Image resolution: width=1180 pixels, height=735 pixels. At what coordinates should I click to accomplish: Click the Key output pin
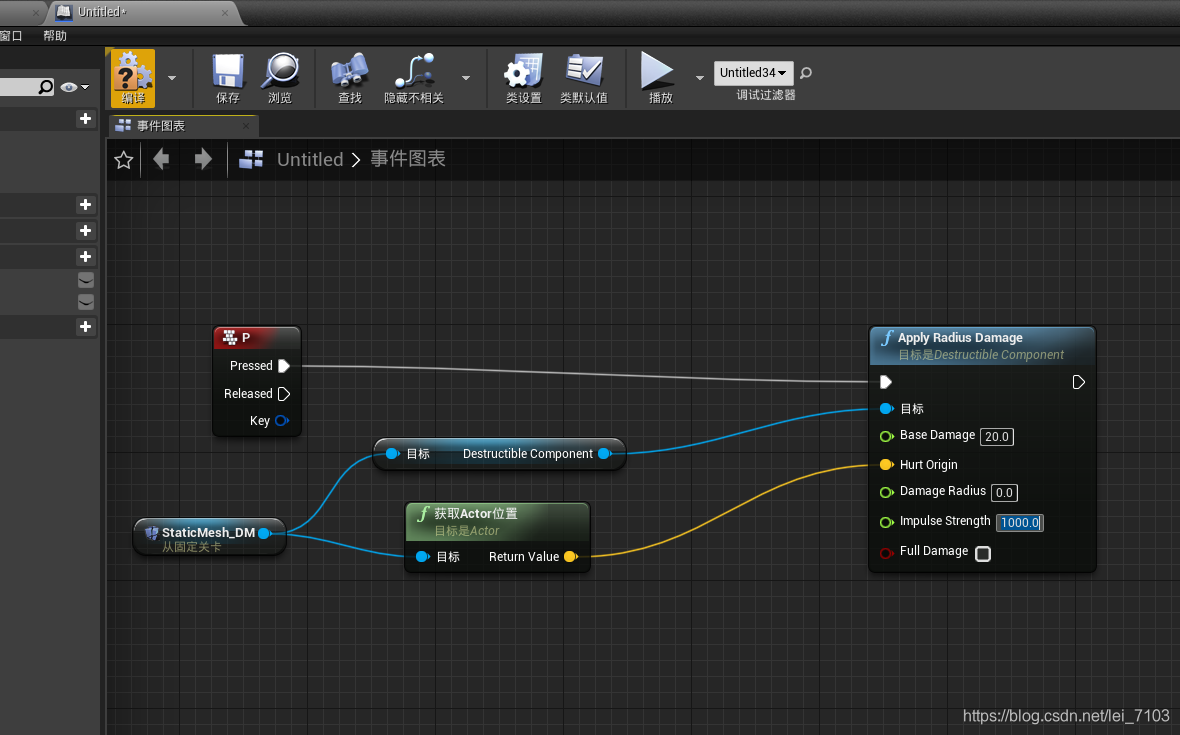[x=282, y=421]
